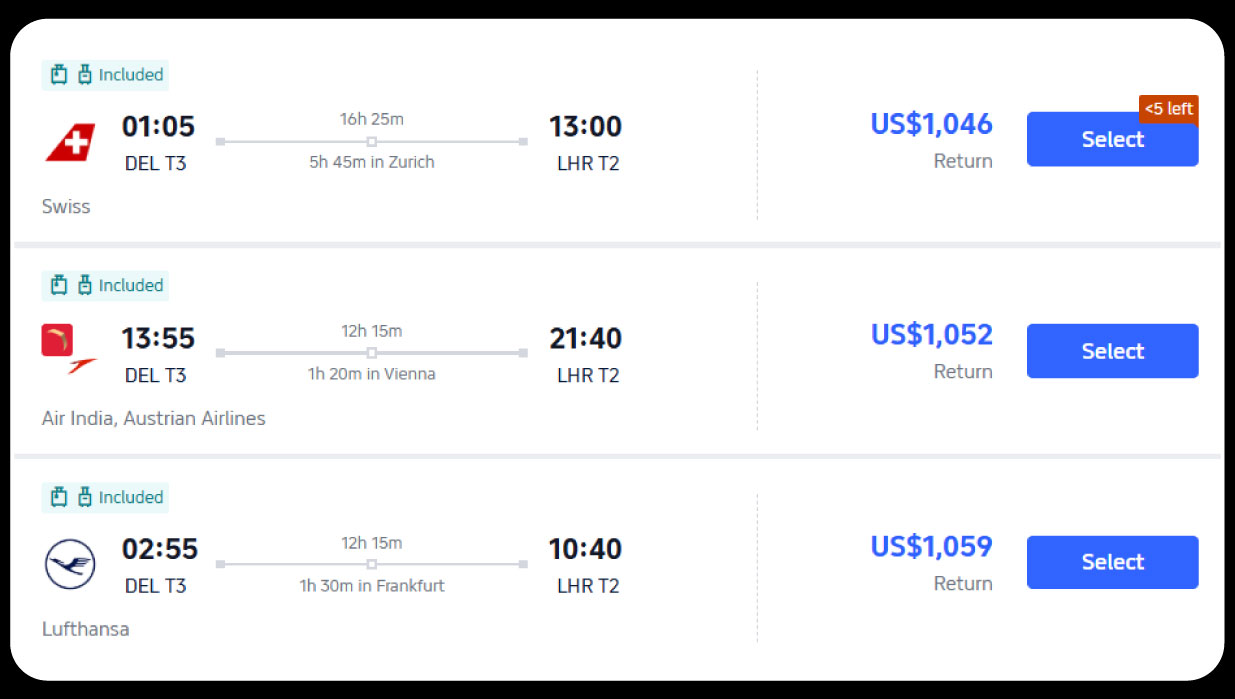Click the '<5 left' availability badge

click(x=1169, y=109)
